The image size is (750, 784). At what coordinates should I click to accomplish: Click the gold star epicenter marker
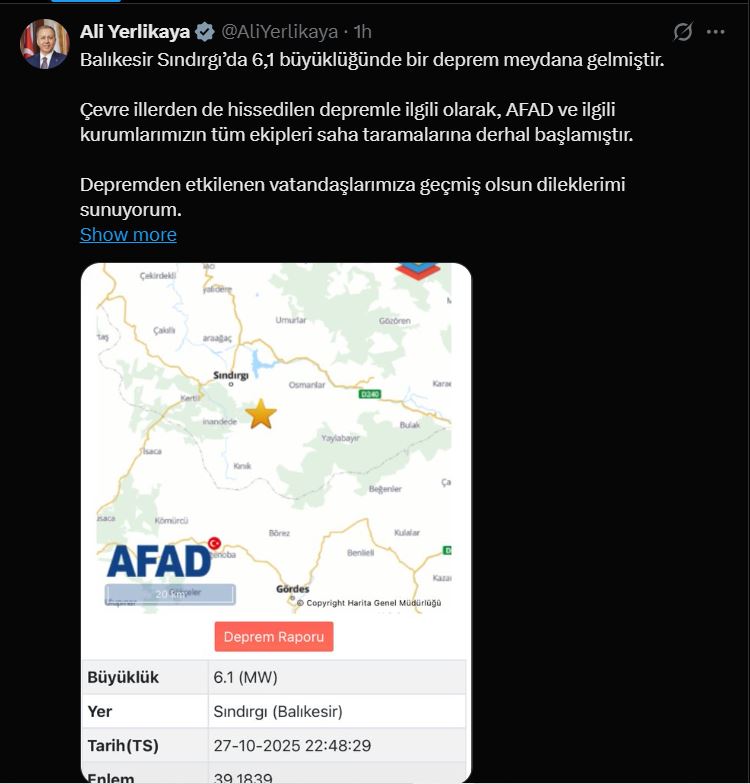click(261, 413)
